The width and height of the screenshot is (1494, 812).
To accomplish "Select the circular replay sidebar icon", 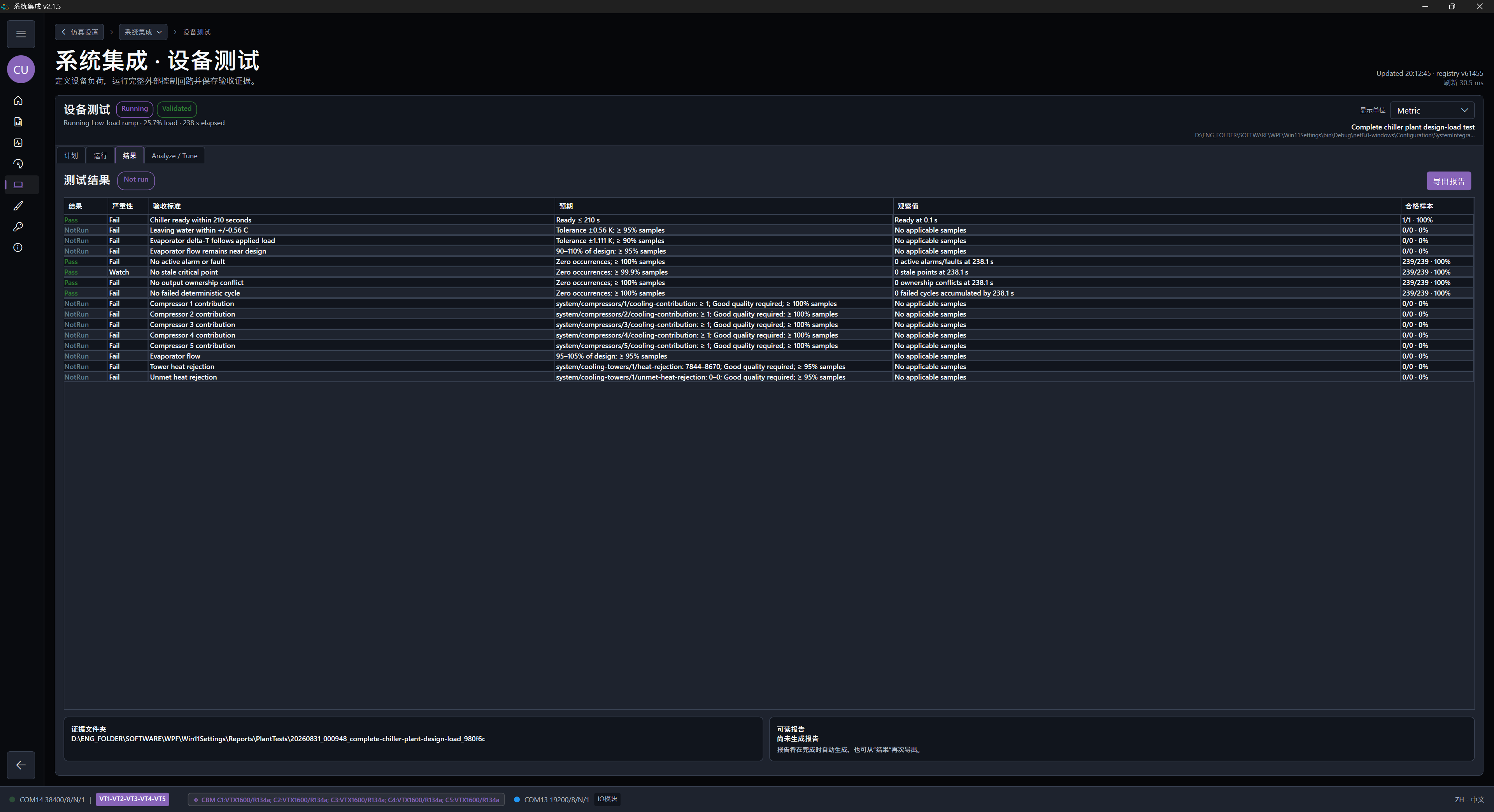I will [18, 164].
